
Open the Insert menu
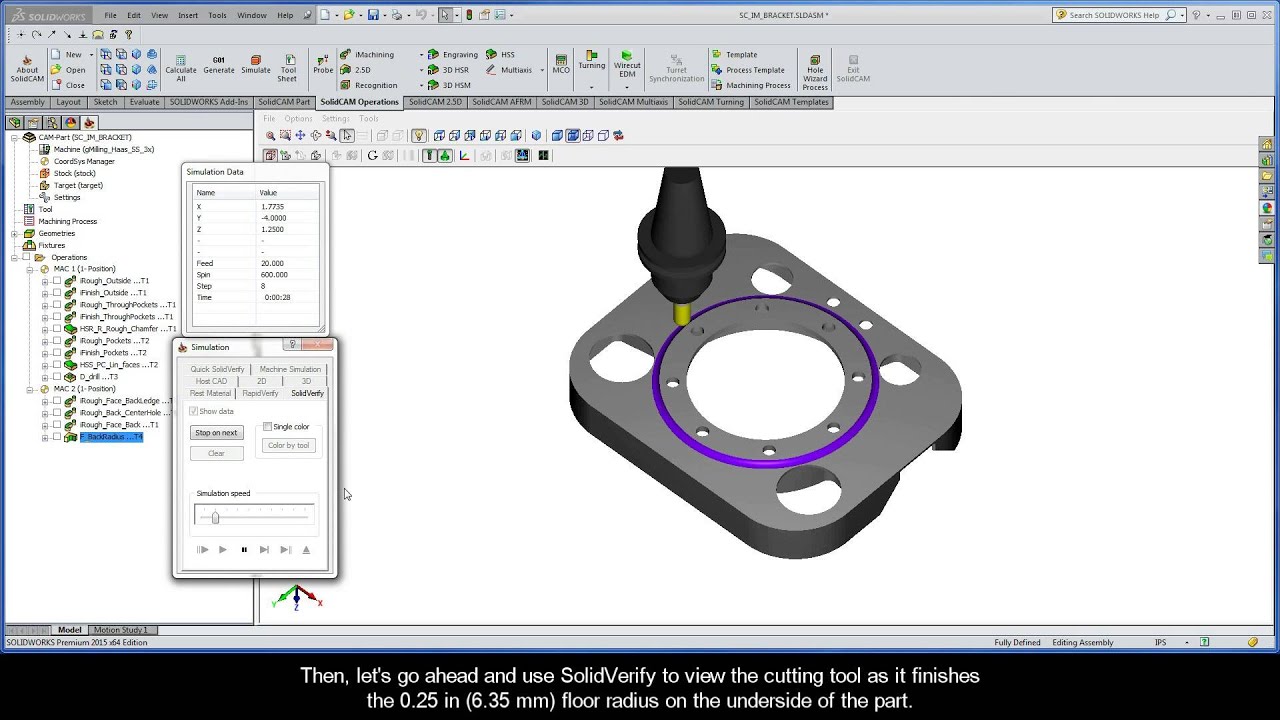coord(188,15)
